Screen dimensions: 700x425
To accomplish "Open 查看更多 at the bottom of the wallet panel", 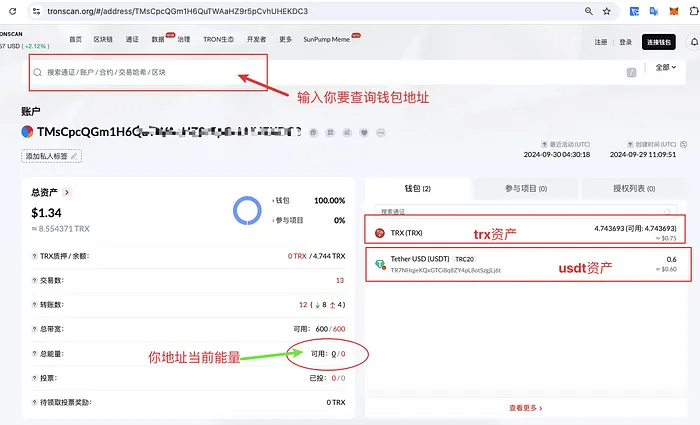I will [x=525, y=408].
